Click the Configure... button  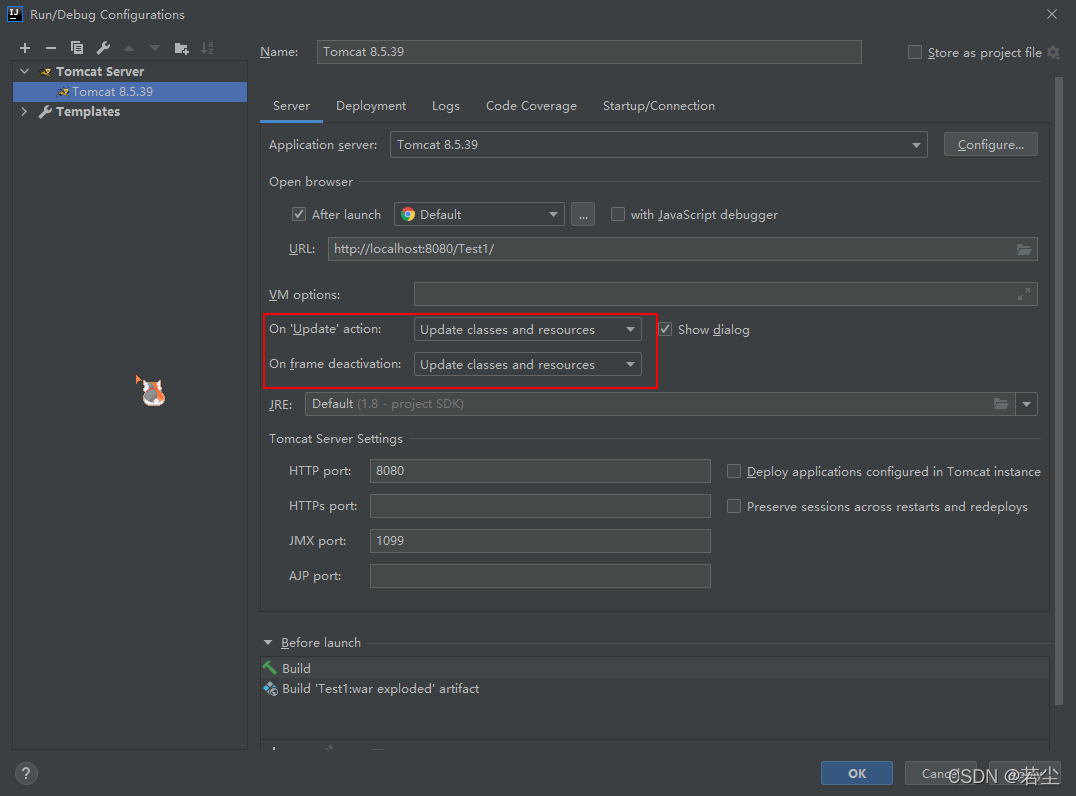pyautogui.click(x=990, y=145)
